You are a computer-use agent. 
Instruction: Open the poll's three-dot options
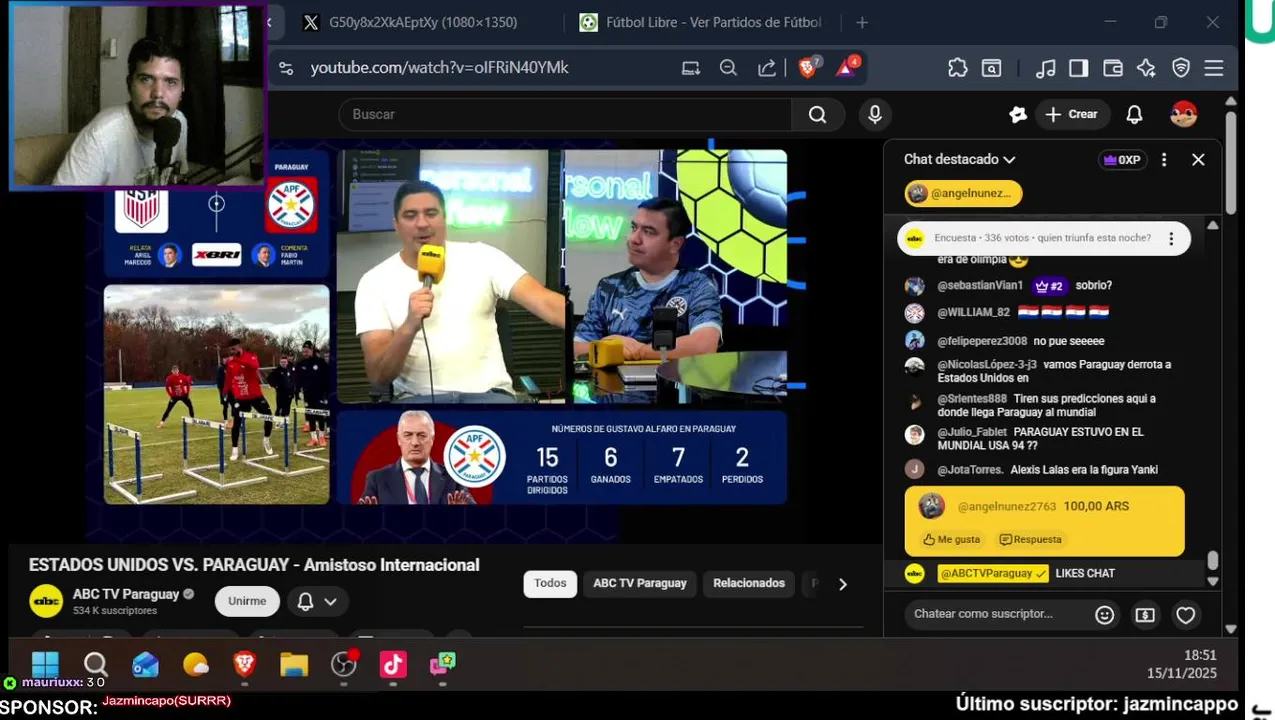click(x=1172, y=238)
